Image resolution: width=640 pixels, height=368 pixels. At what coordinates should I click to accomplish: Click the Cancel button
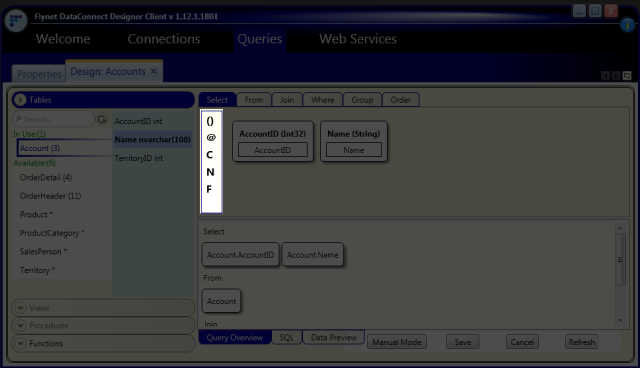pyautogui.click(x=522, y=342)
